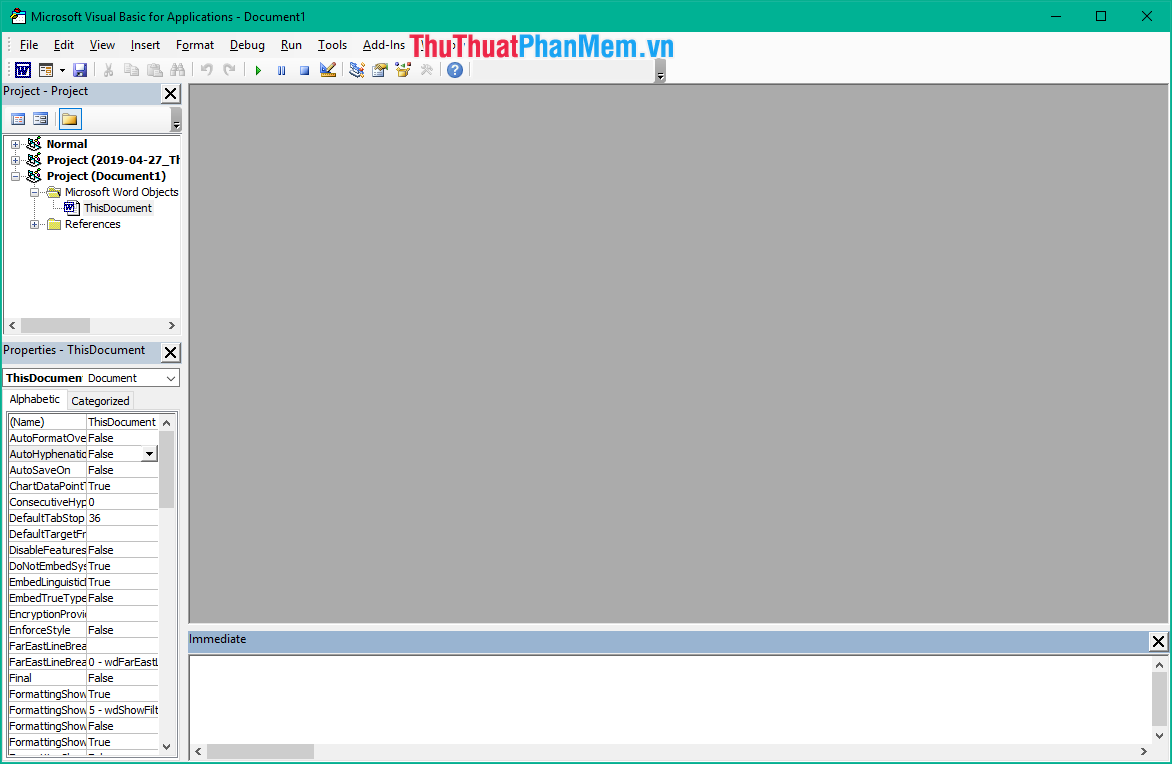Screen dimensions: 1172x764
Task: Click inside the Immediate window text area
Action: [670, 699]
